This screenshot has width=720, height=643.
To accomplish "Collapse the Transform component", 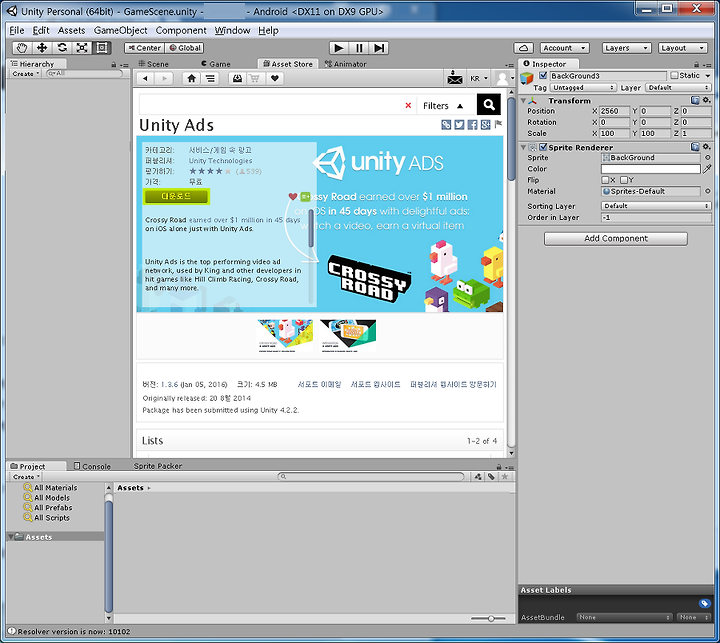I will click(523, 100).
